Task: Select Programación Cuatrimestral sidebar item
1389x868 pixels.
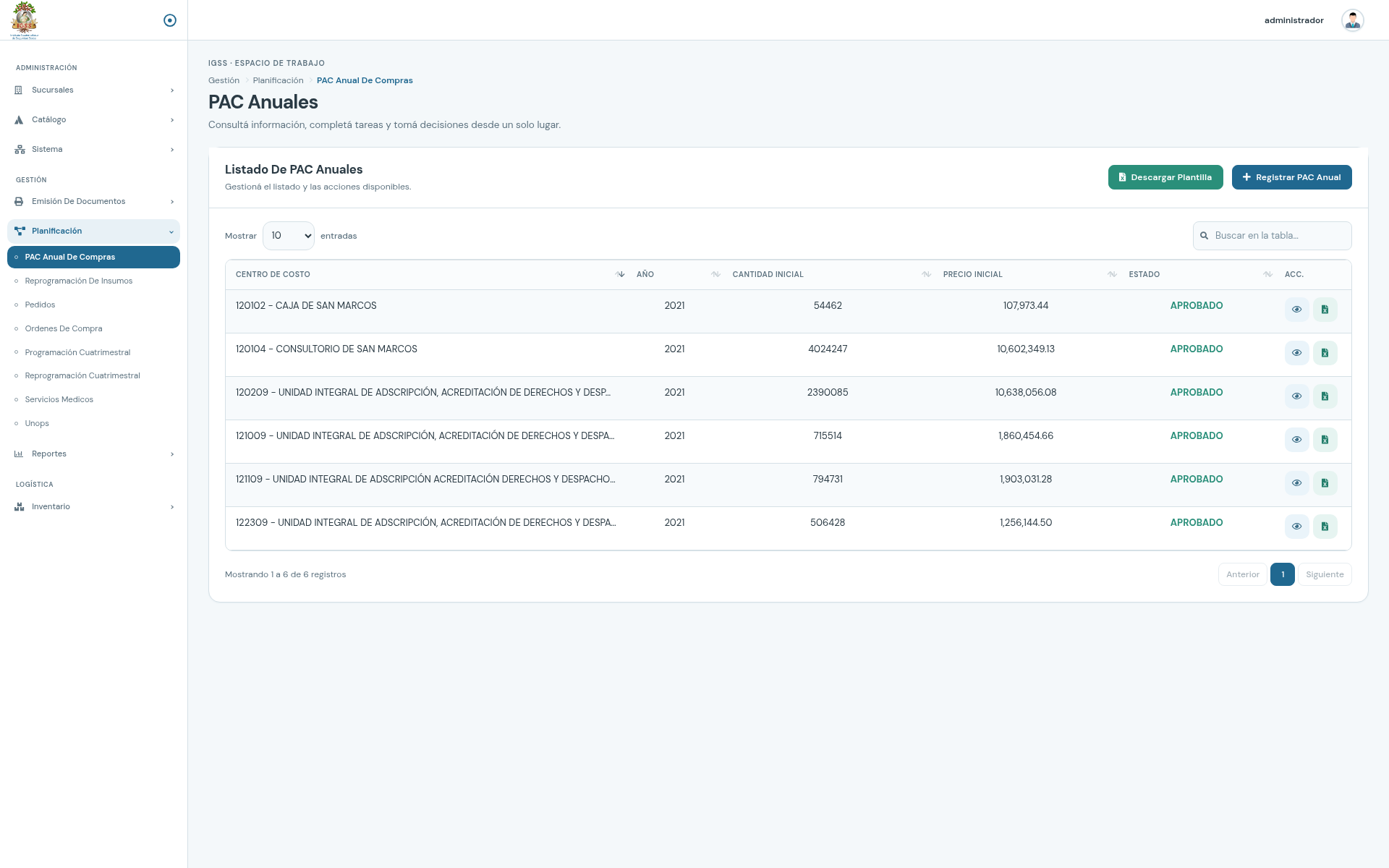Action: pyautogui.click(x=94, y=352)
